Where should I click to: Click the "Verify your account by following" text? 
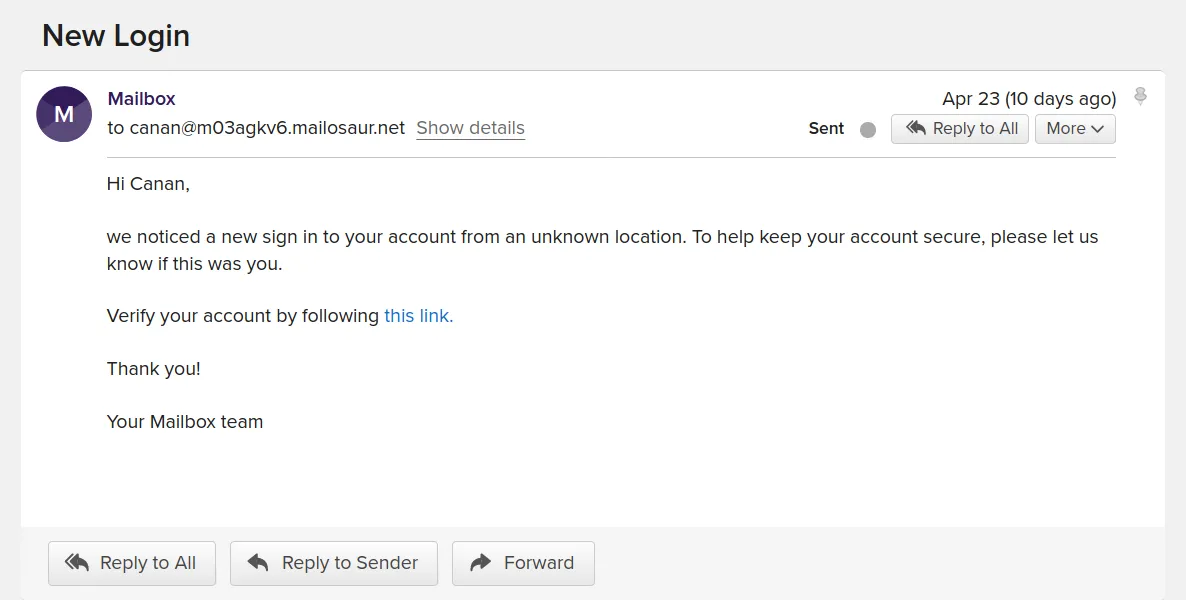coord(243,316)
